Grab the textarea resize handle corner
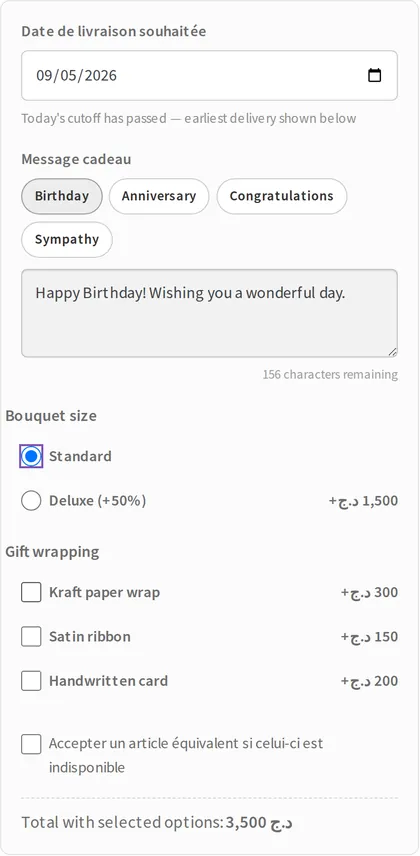Image resolution: width=420 pixels, height=856 pixels. click(x=392, y=352)
